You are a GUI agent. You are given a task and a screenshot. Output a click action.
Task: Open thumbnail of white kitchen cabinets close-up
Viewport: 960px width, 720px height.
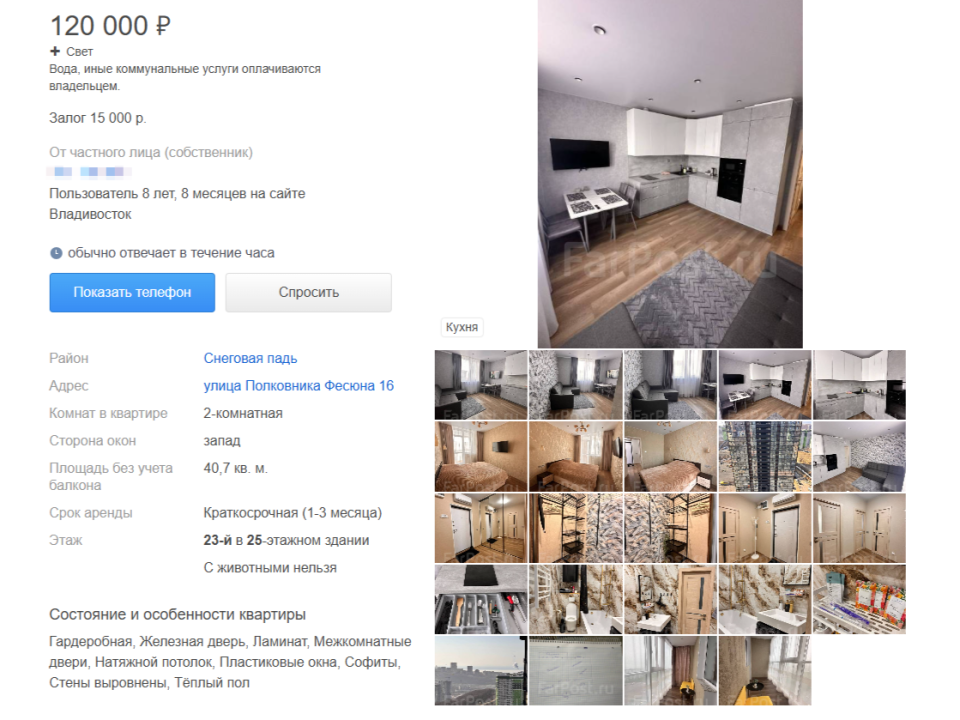tap(859, 384)
